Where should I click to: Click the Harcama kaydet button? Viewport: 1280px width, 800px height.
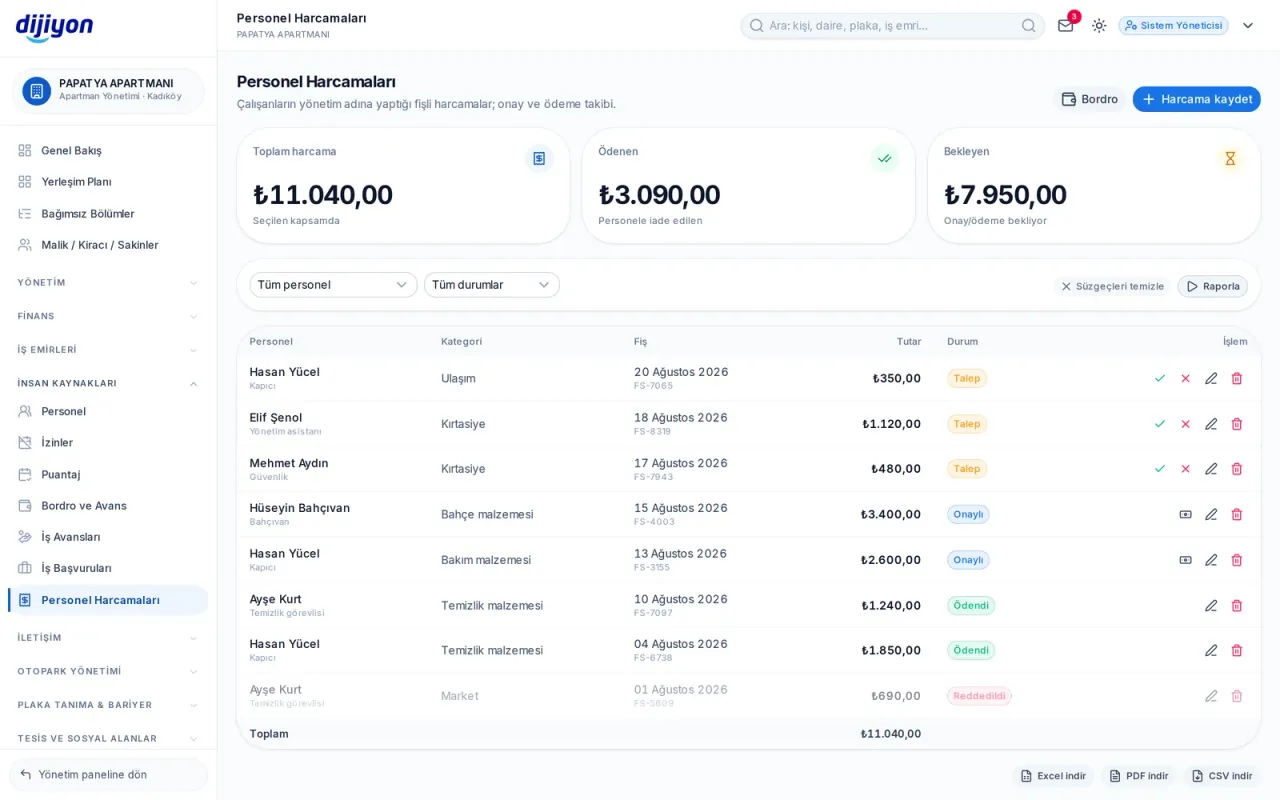point(1196,99)
